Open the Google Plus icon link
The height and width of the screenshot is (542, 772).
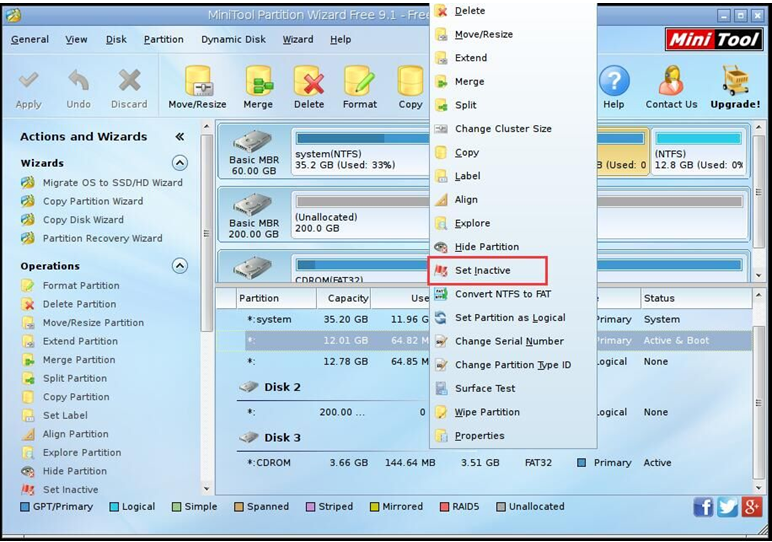tap(751, 507)
